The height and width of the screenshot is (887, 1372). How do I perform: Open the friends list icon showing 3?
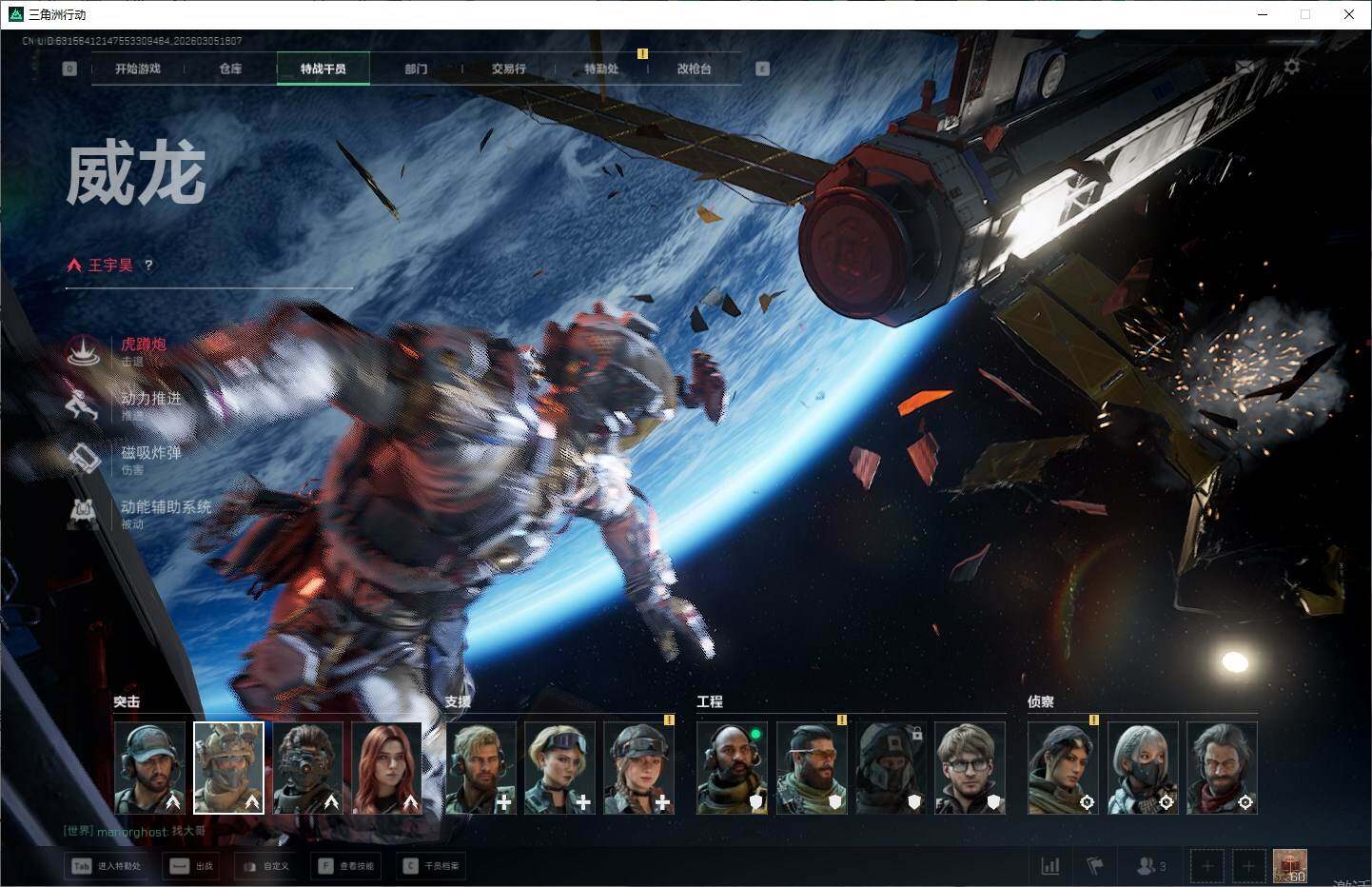tap(1150, 866)
